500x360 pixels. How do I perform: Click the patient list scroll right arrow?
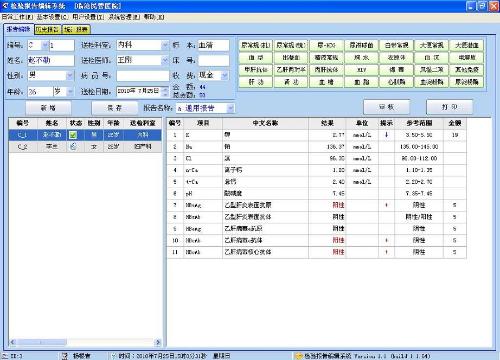point(158,342)
